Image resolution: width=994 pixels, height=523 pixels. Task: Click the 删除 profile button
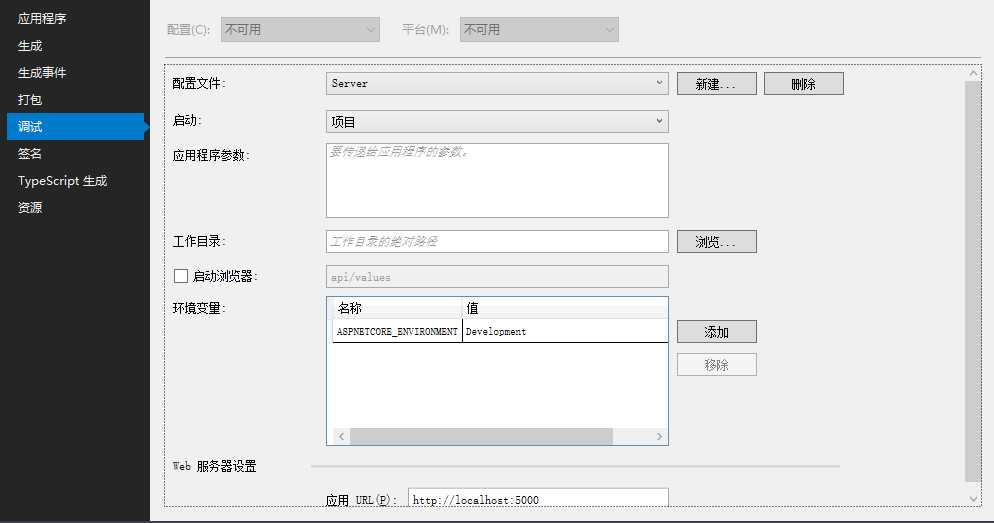(x=804, y=84)
